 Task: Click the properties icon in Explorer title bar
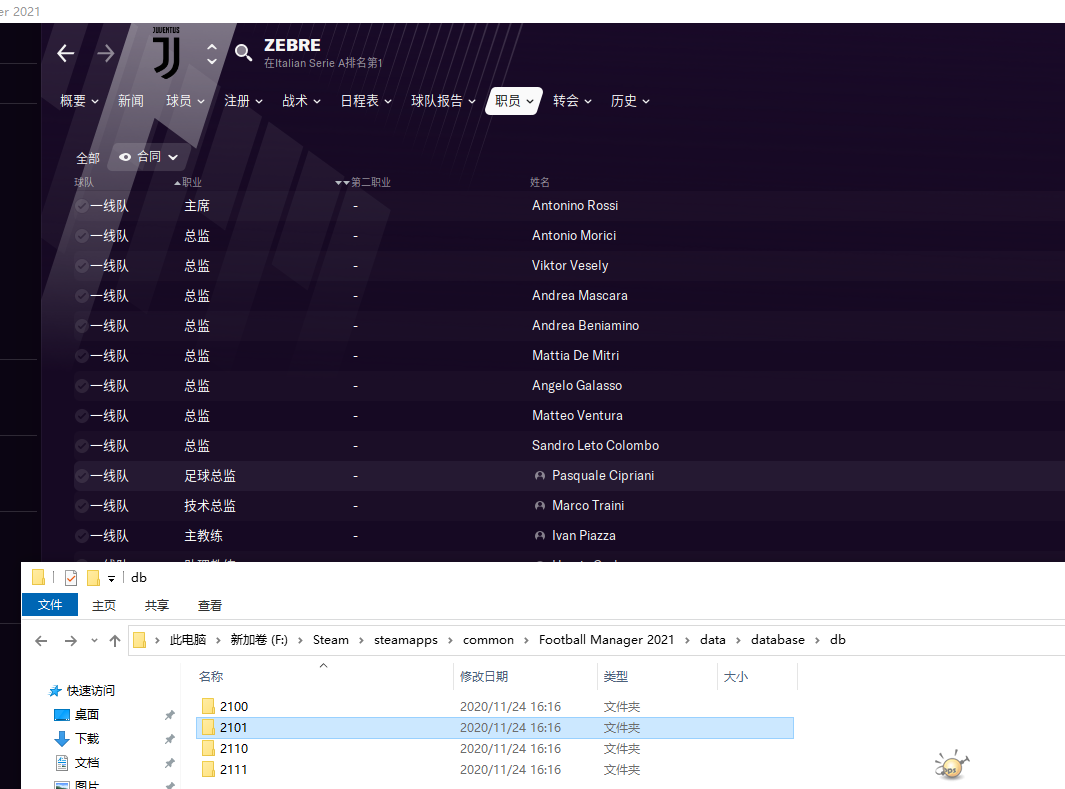click(71, 578)
